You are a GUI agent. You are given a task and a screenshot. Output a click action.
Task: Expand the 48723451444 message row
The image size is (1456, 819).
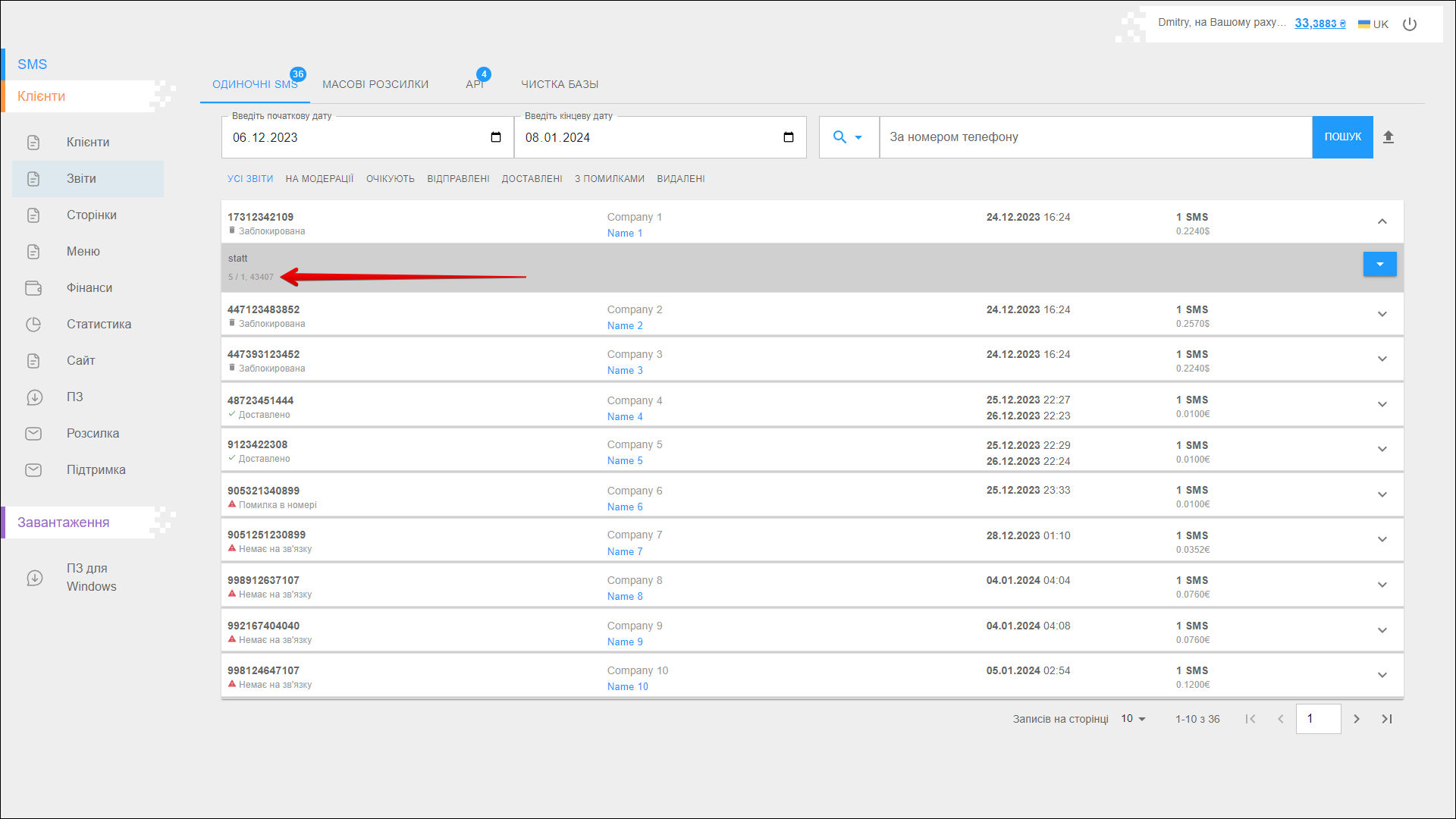tap(1382, 404)
